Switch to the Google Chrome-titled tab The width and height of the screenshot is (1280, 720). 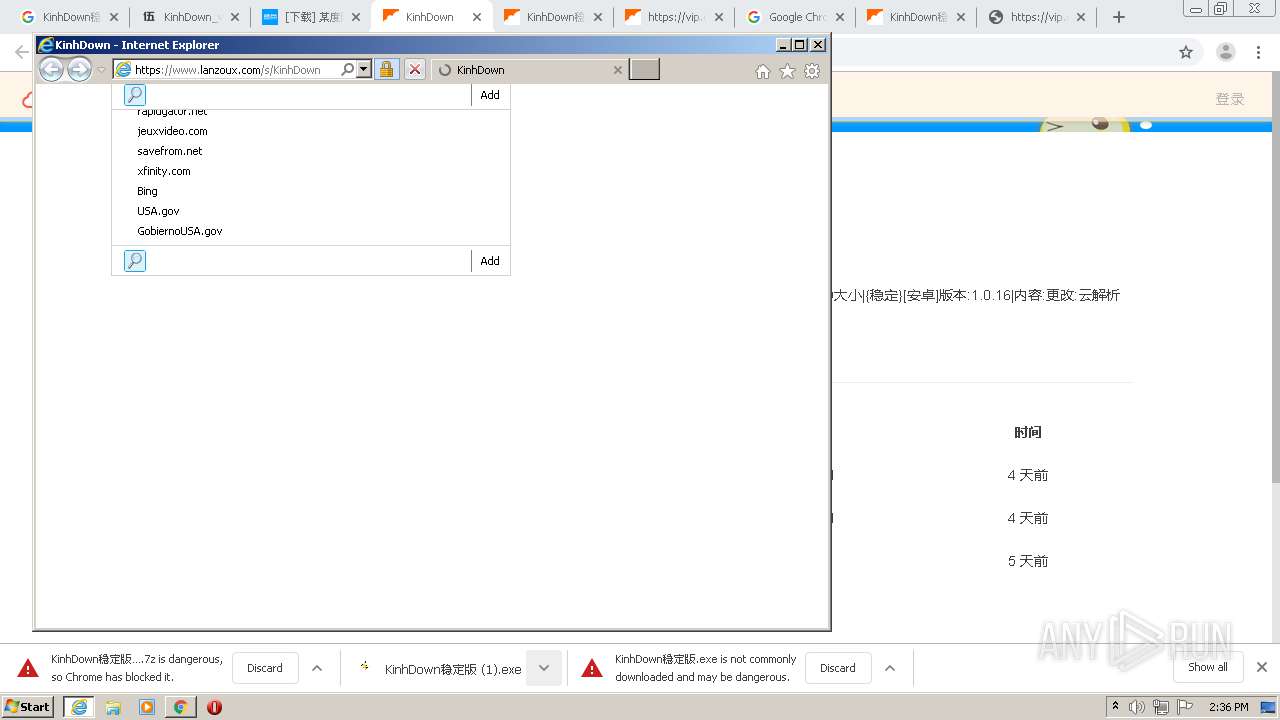click(795, 17)
